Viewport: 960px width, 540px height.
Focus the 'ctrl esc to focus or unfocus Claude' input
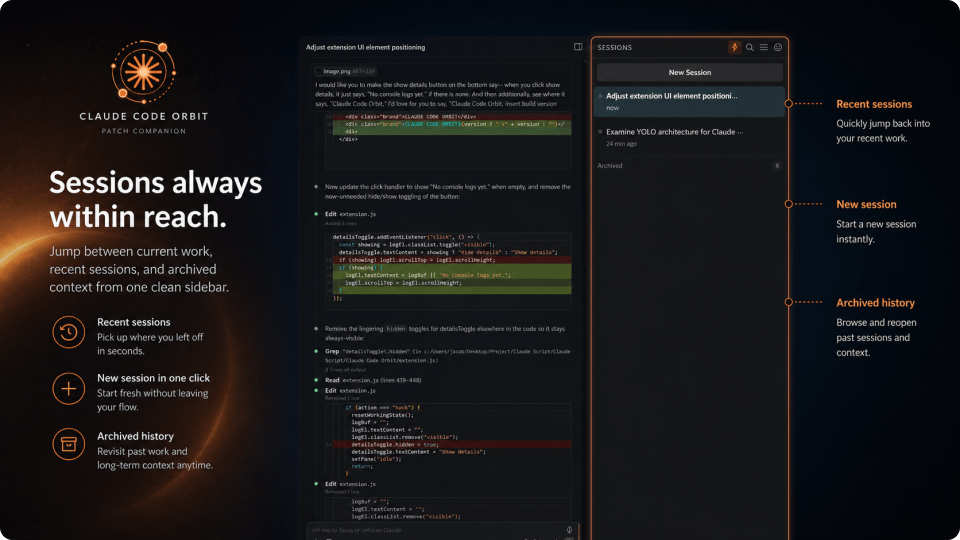click(x=436, y=530)
